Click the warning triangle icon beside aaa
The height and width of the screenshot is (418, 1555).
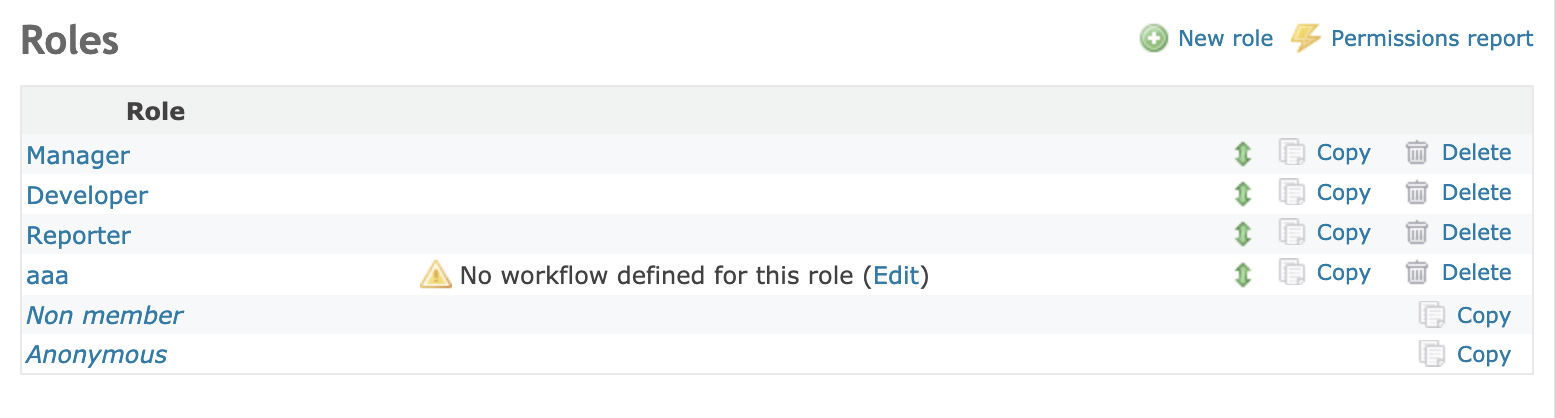point(436,274)
